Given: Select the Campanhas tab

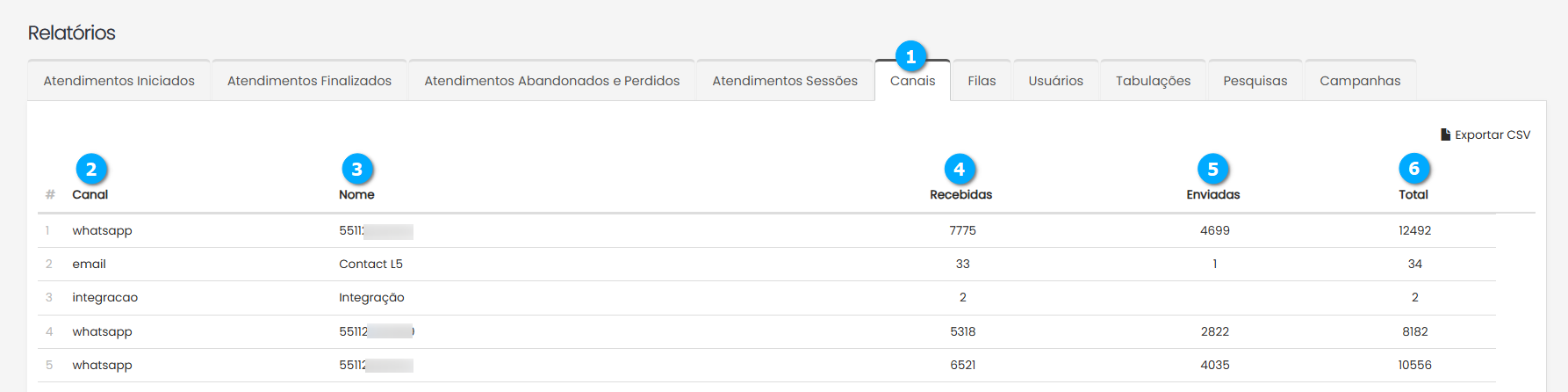Looking at the screenshot, I should 1360,81.
